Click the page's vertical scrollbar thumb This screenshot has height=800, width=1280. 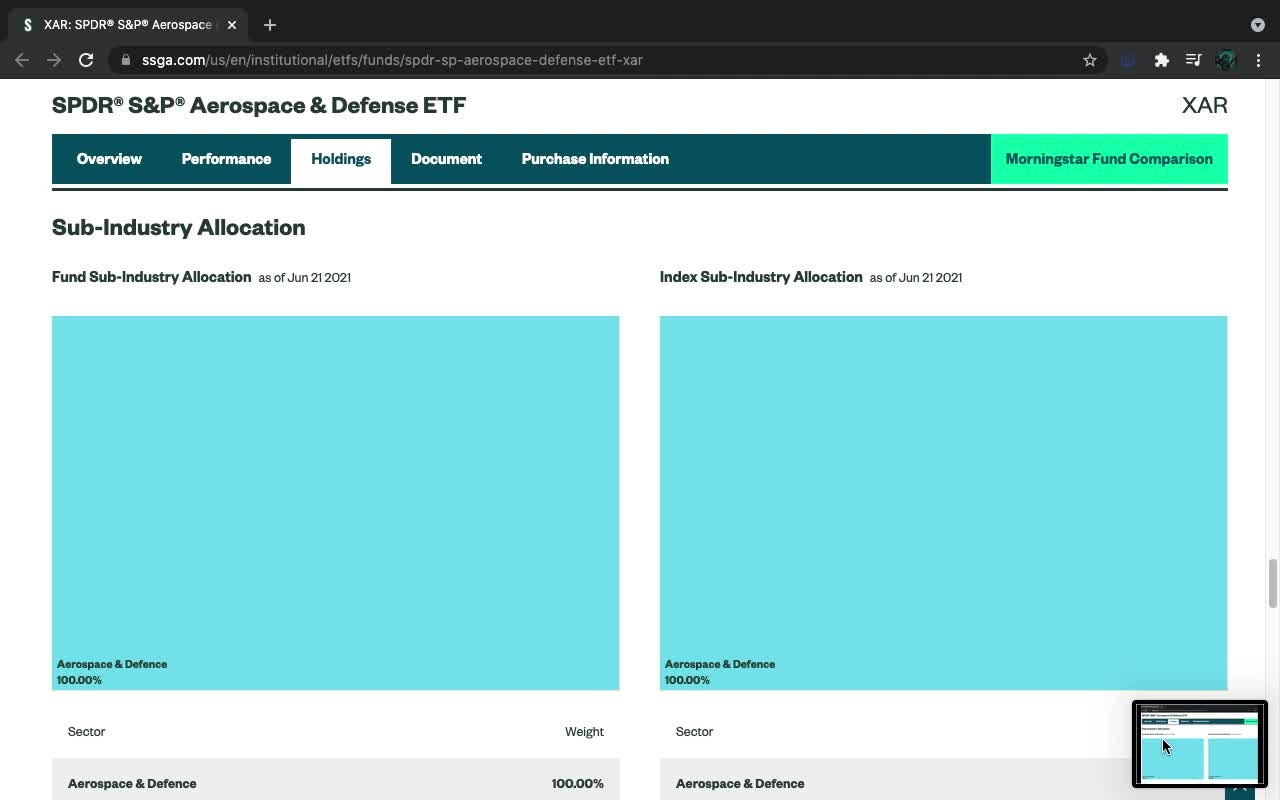pyautogui.click(x=1273, y=583)
